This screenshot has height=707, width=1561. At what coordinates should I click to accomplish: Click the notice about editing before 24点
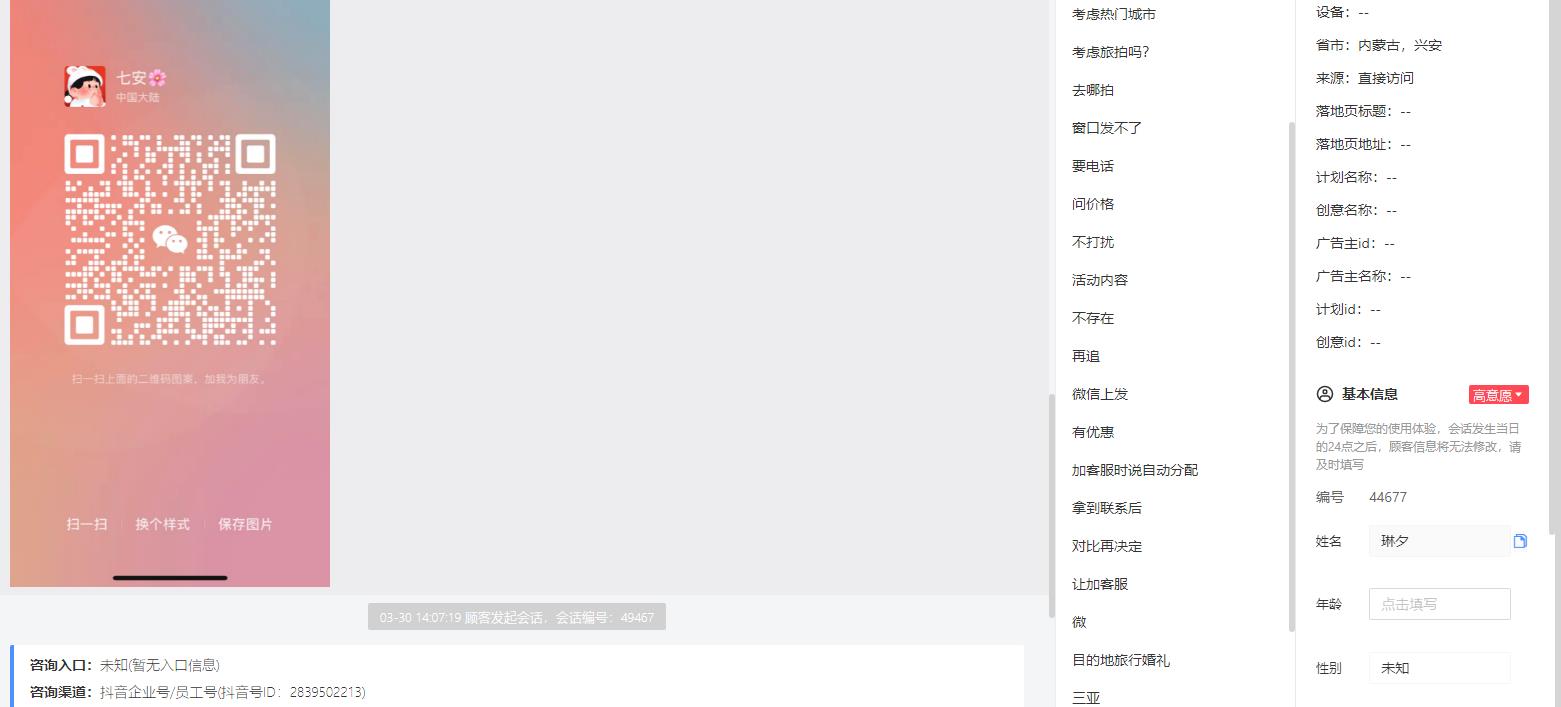(1419, 446)
